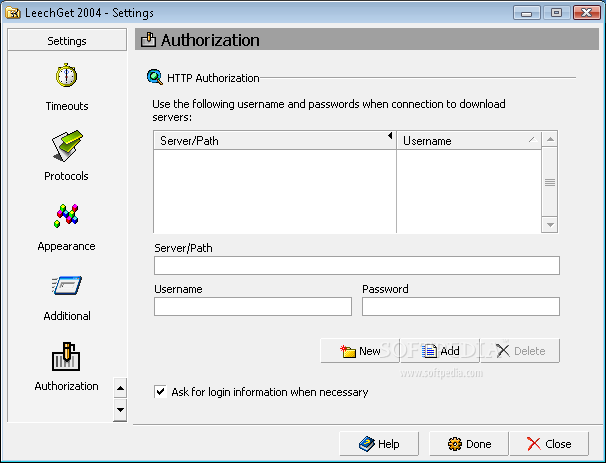Image resolution: width=606 pixels, height=463 pixels.
Task: Select the Authorization sidebar icon
Action: 66,356
